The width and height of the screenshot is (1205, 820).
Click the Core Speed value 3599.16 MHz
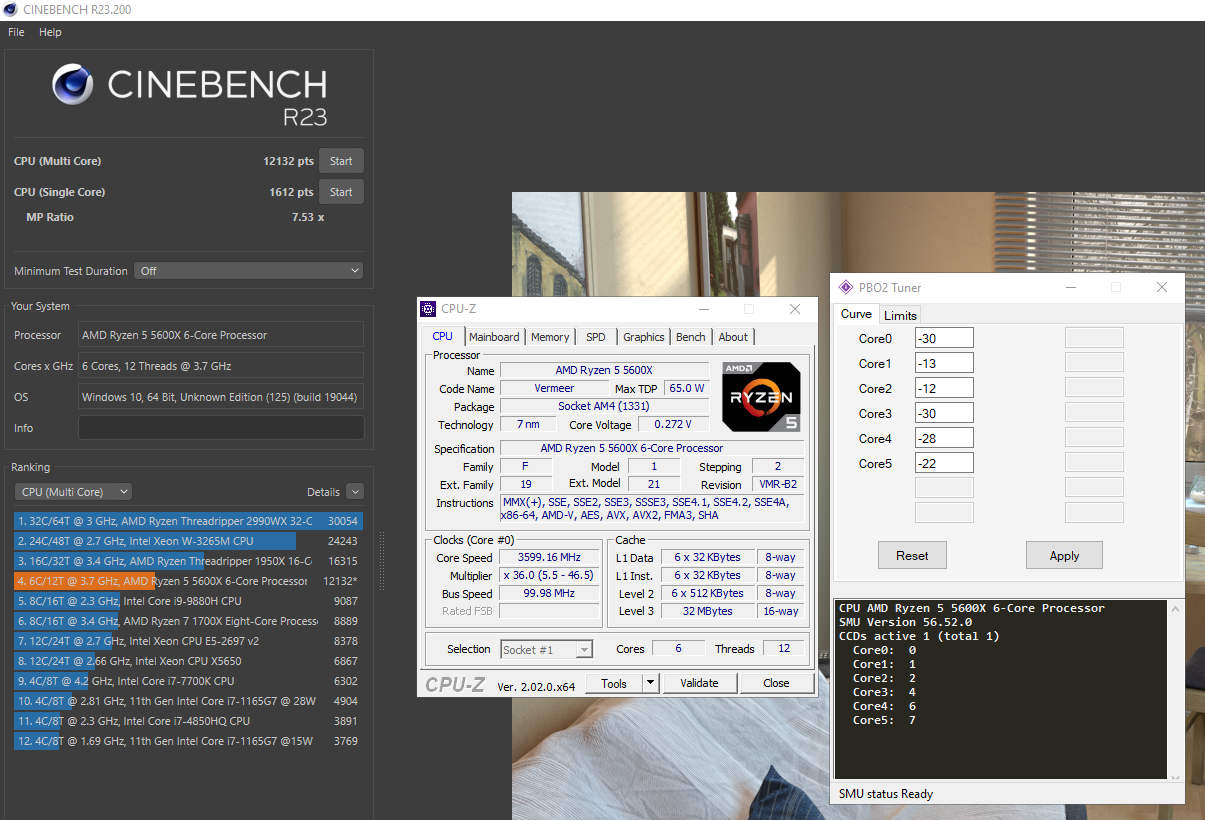(549, 557)
